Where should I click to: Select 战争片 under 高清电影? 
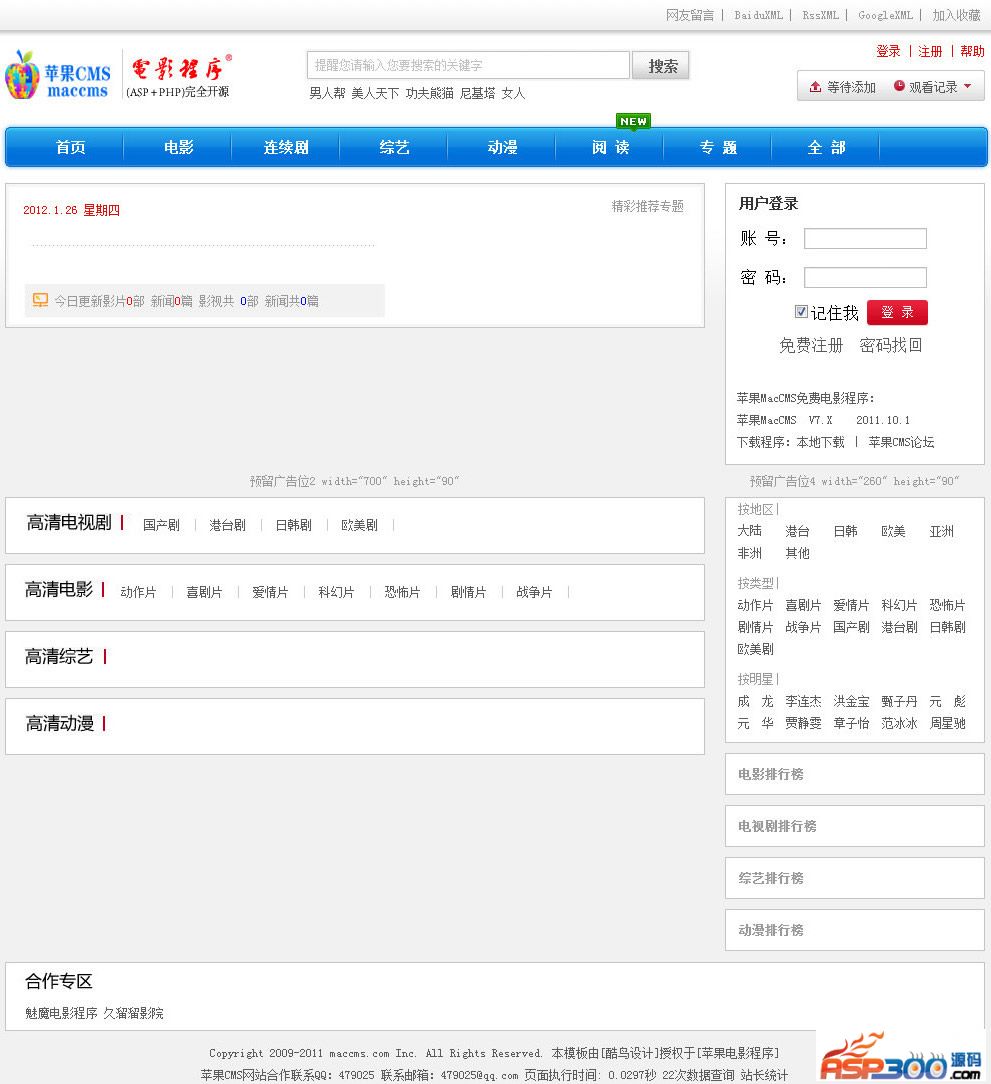click(534, 592)
